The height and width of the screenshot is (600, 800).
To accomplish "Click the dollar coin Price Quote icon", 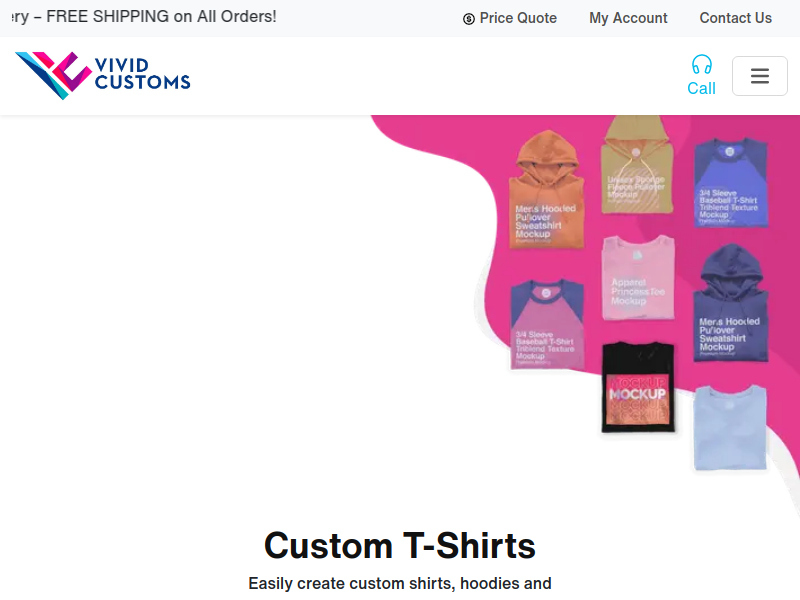I will pyautogui.click(x=468, y=19).
